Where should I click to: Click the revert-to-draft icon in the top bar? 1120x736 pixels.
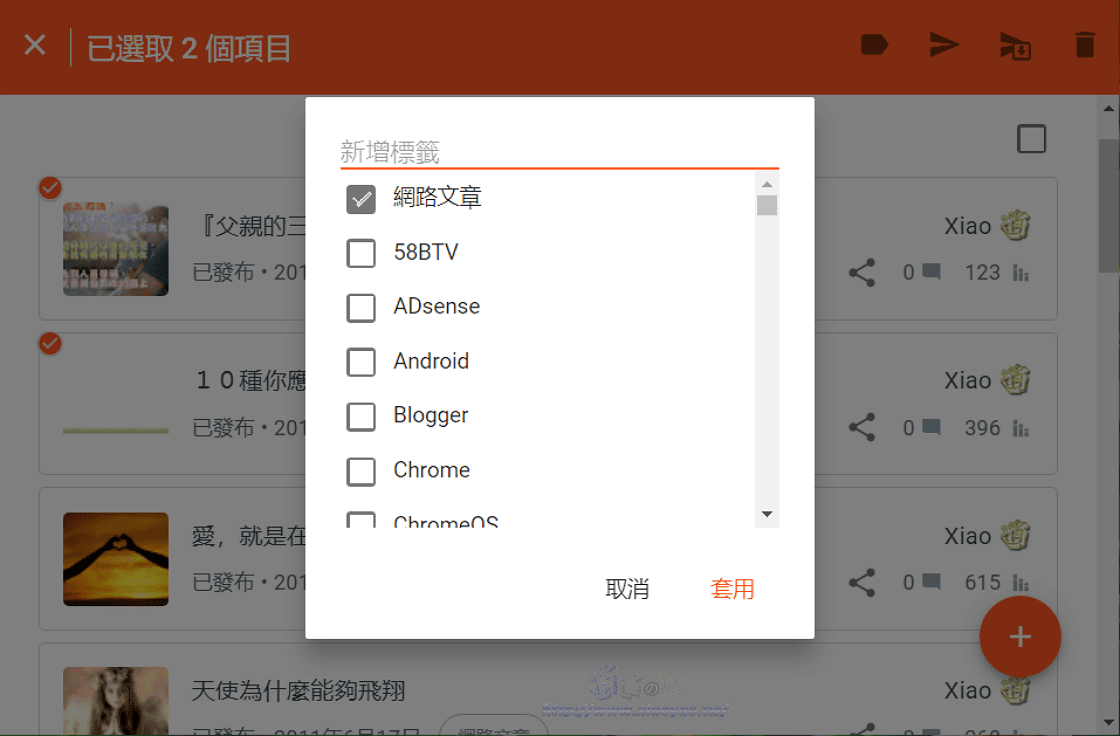pyautogui.click(x=1015, y=46)
